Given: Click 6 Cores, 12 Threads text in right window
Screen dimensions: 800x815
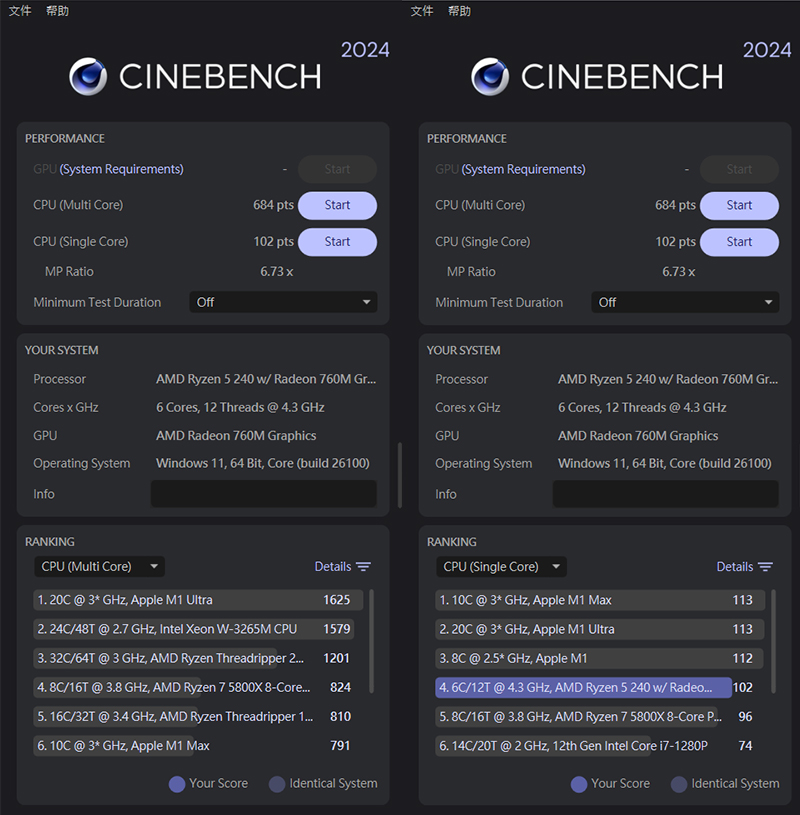Looking at the screenshot, I should point(642,408).
